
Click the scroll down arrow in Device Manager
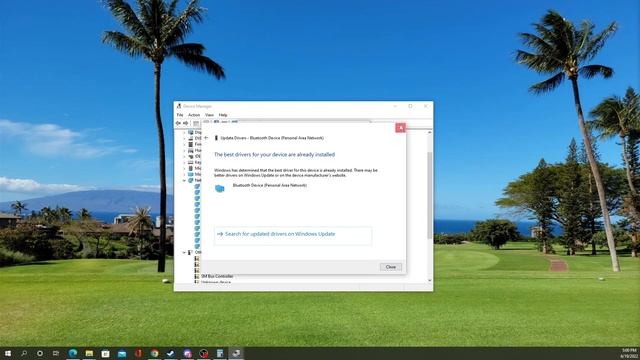(429, 280)
